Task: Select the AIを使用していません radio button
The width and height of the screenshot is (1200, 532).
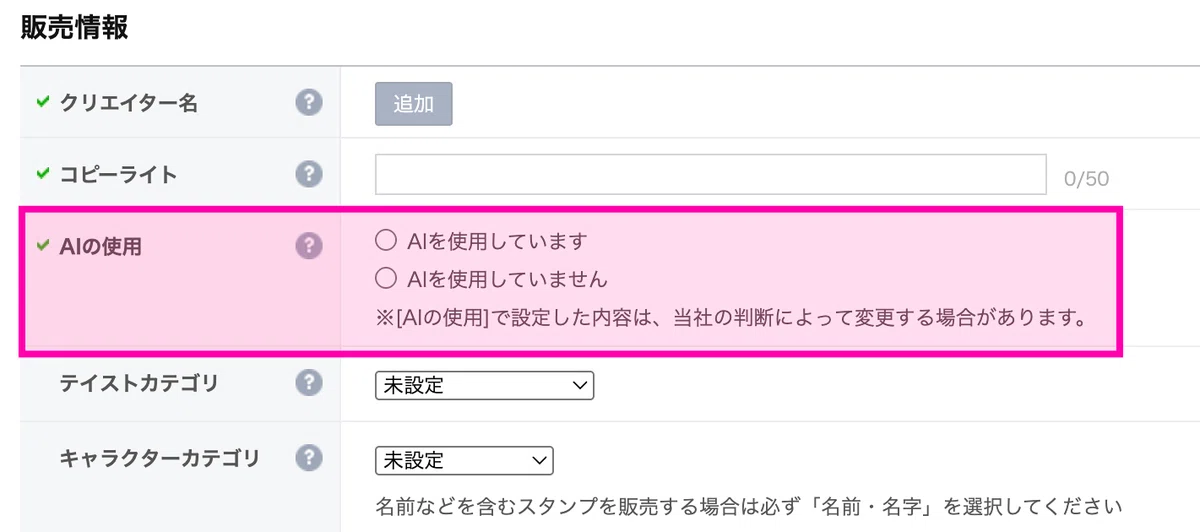Action: pyautogui.click(x=385, y=277)
